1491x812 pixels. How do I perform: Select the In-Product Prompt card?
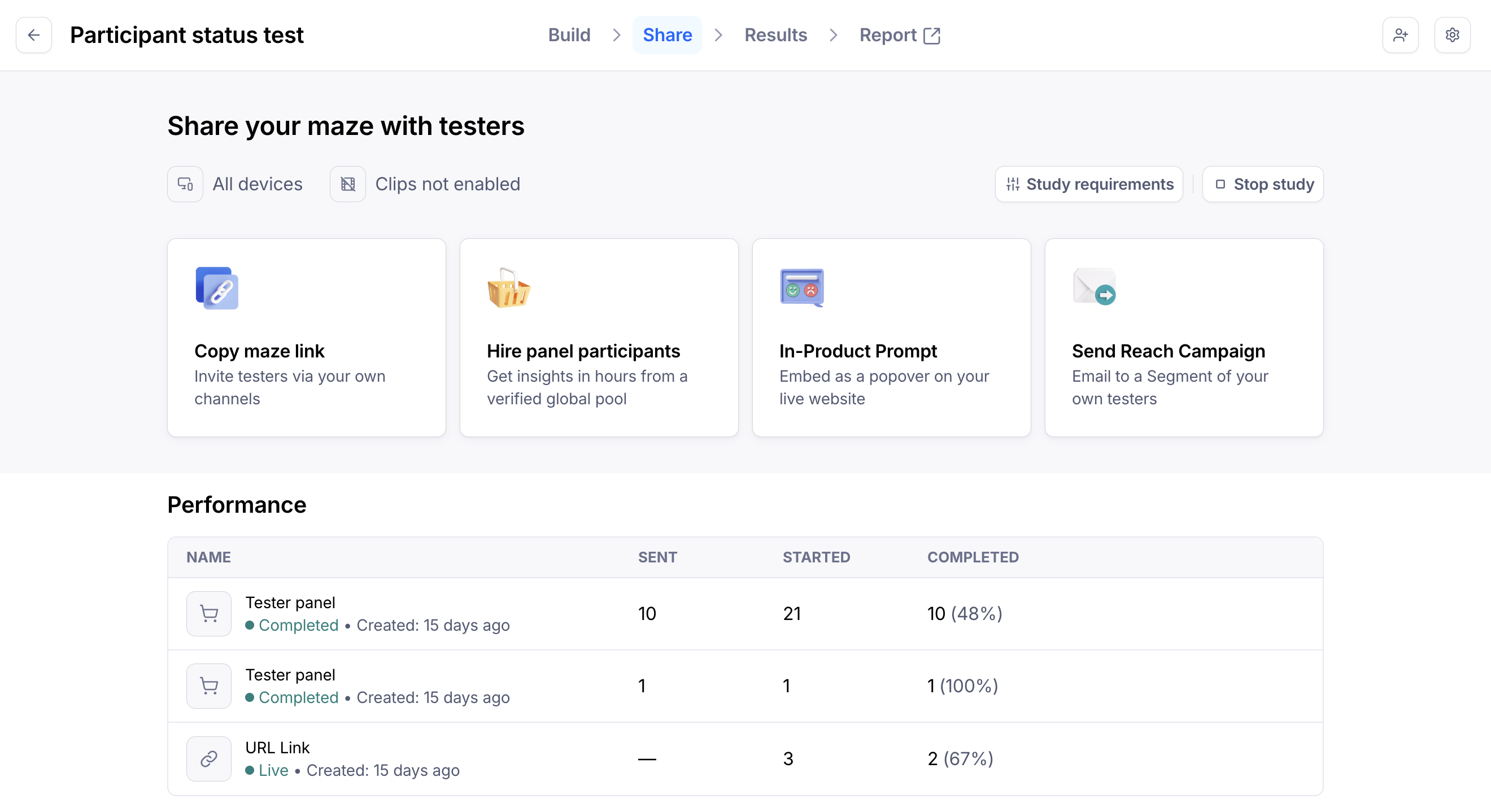(x=891, y=338)
